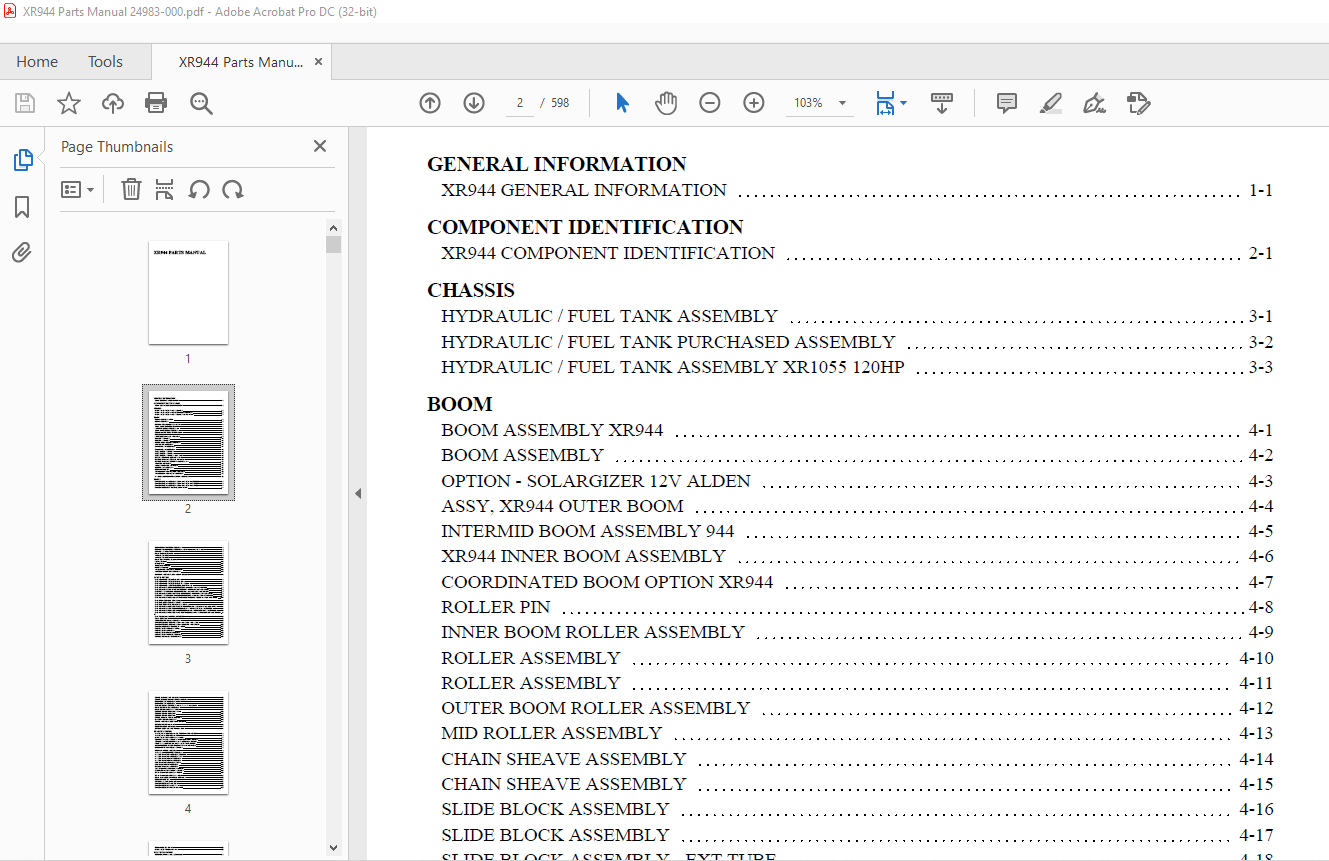Click the Save file icon
Screen dimensions: 1329x861
pyautogui.click(x=25, y=103)
